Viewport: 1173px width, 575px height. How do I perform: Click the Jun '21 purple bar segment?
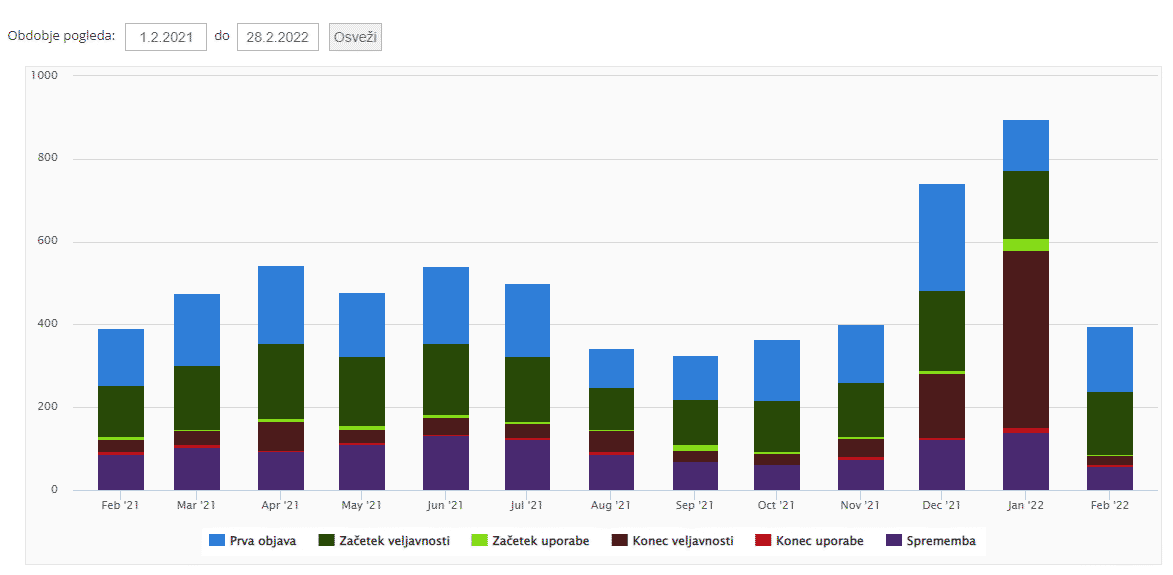(x=445, y=462)
